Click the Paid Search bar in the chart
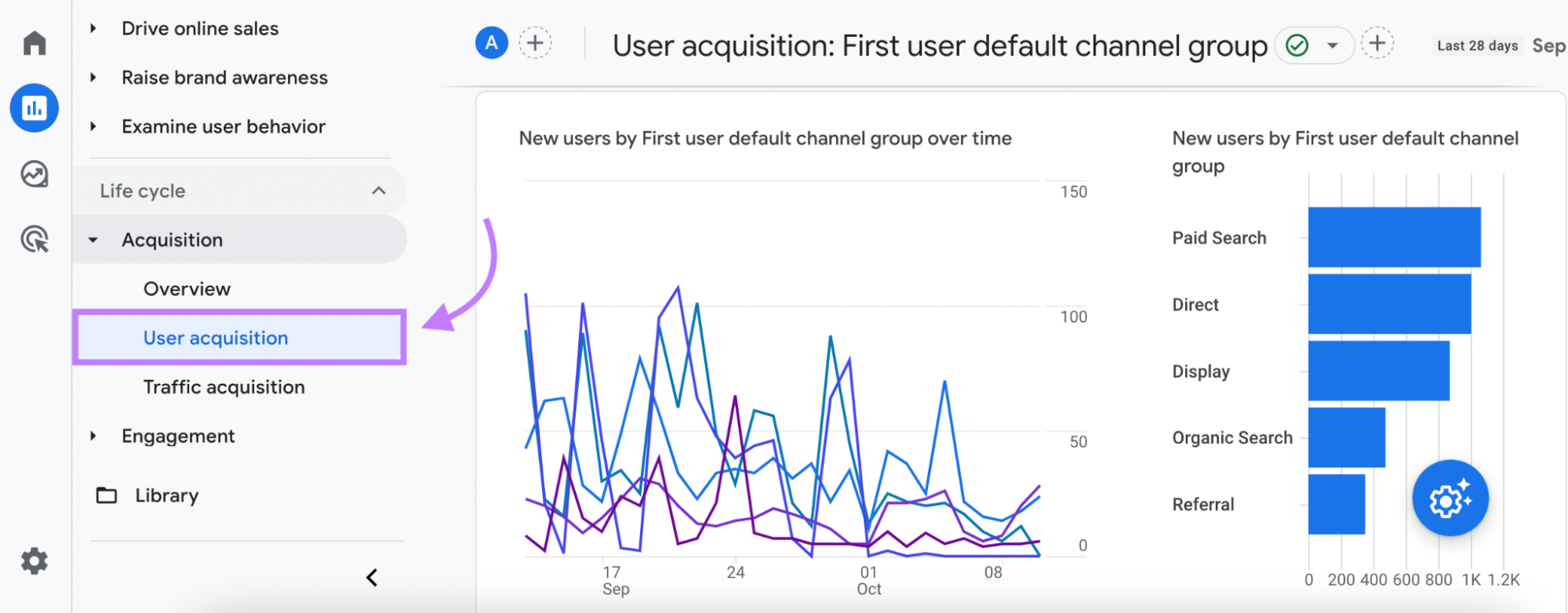Viewport: 1568px width, 613px height. pyautogui.click(x=1392, y=237)
